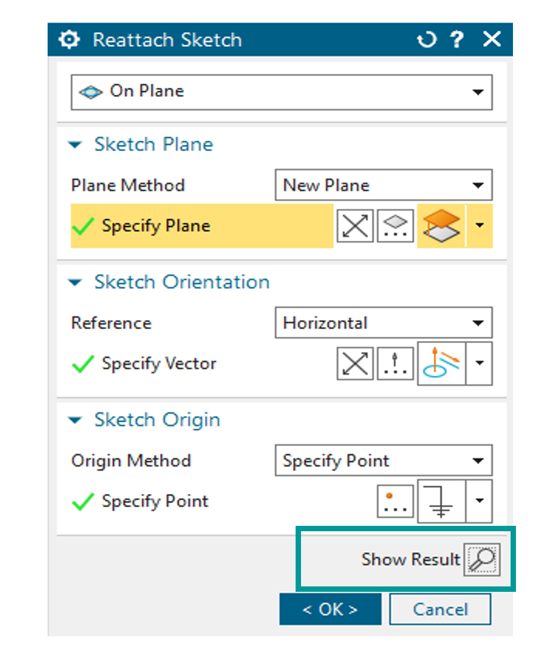Screen dimensions: 549x651
Task: Open the Plane Method dropdown showing New Plane
Action: [384, 185]
